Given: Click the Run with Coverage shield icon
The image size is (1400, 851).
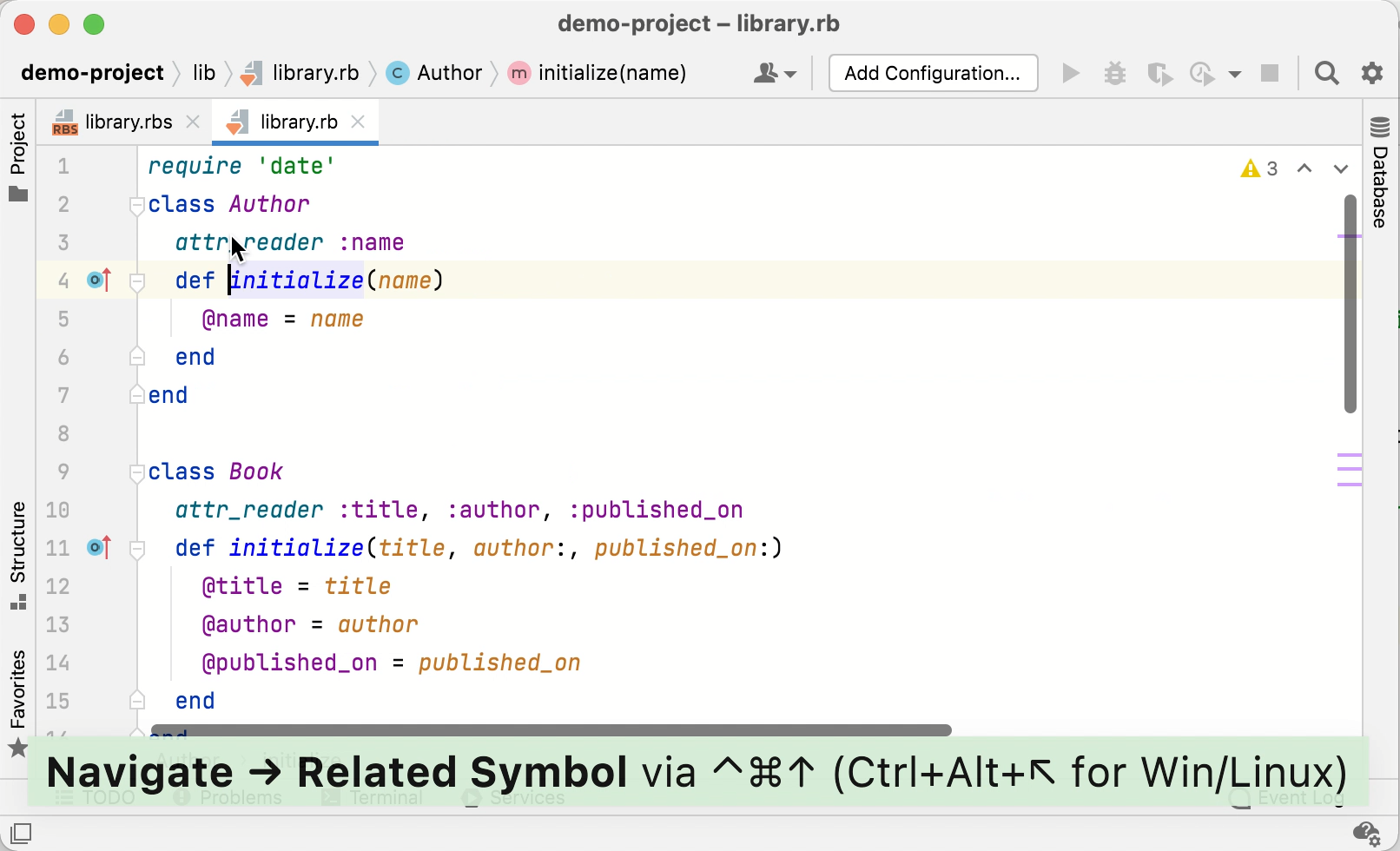Looking at the screenshot, I should (1159, 73).
